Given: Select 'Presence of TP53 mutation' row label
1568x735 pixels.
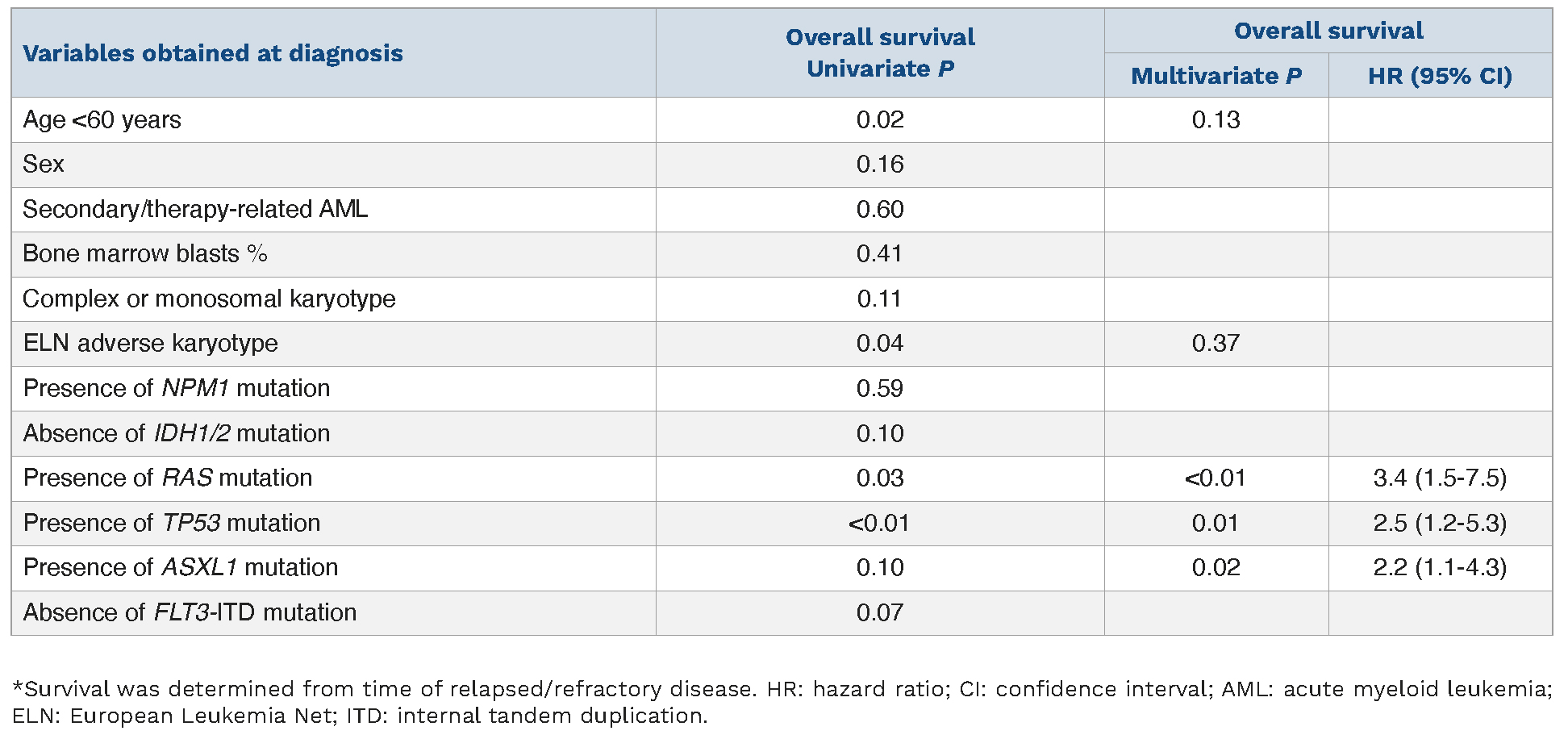Looking at the screenshot, I should [x=172, y=524].
